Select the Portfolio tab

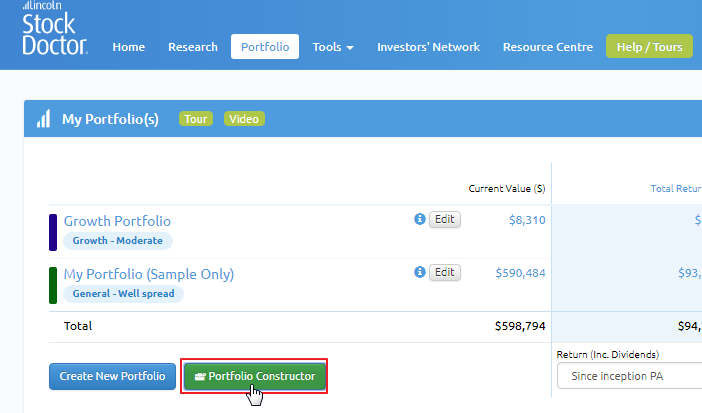click(x=265, y=47)
